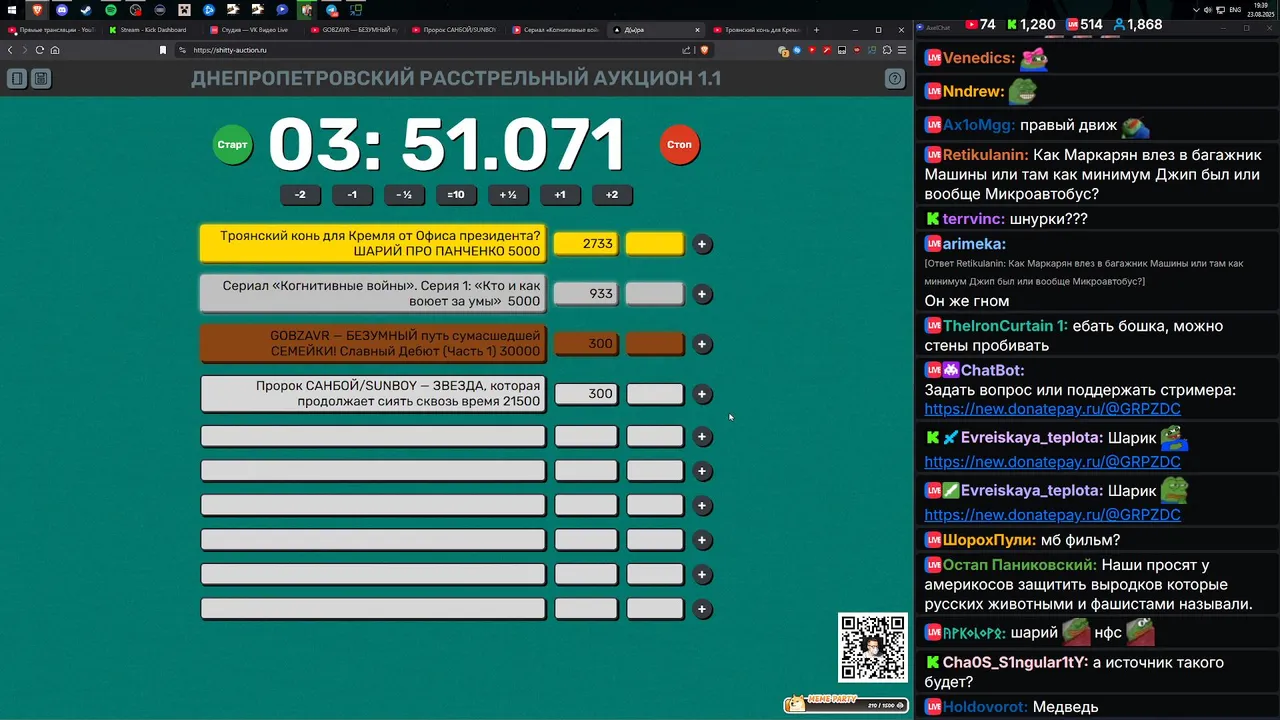The height and width of the screenshot is (720, 1280).
Task: Switch to the GOBZAVR — БЕЗУМНЫЙ YouTube tab
Action: tap(355, 30)
